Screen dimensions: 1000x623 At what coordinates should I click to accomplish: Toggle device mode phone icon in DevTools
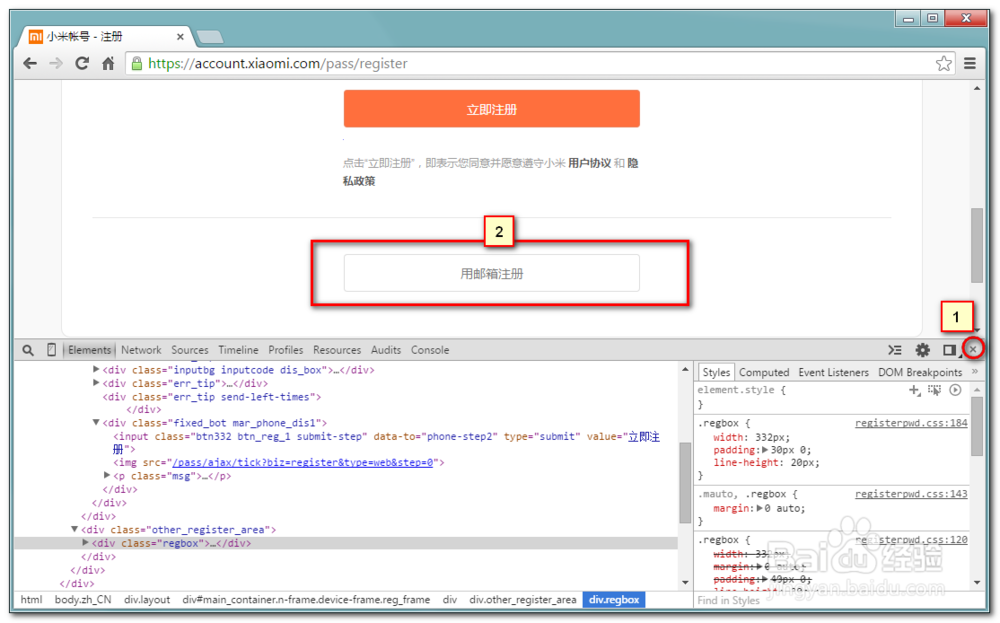[51, 349]
